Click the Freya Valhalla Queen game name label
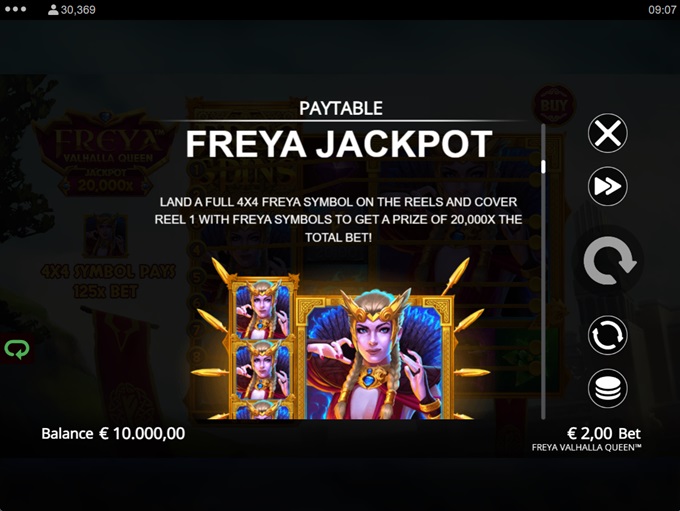680x511 pixels. pyautogui.click(x=586, y=448)
